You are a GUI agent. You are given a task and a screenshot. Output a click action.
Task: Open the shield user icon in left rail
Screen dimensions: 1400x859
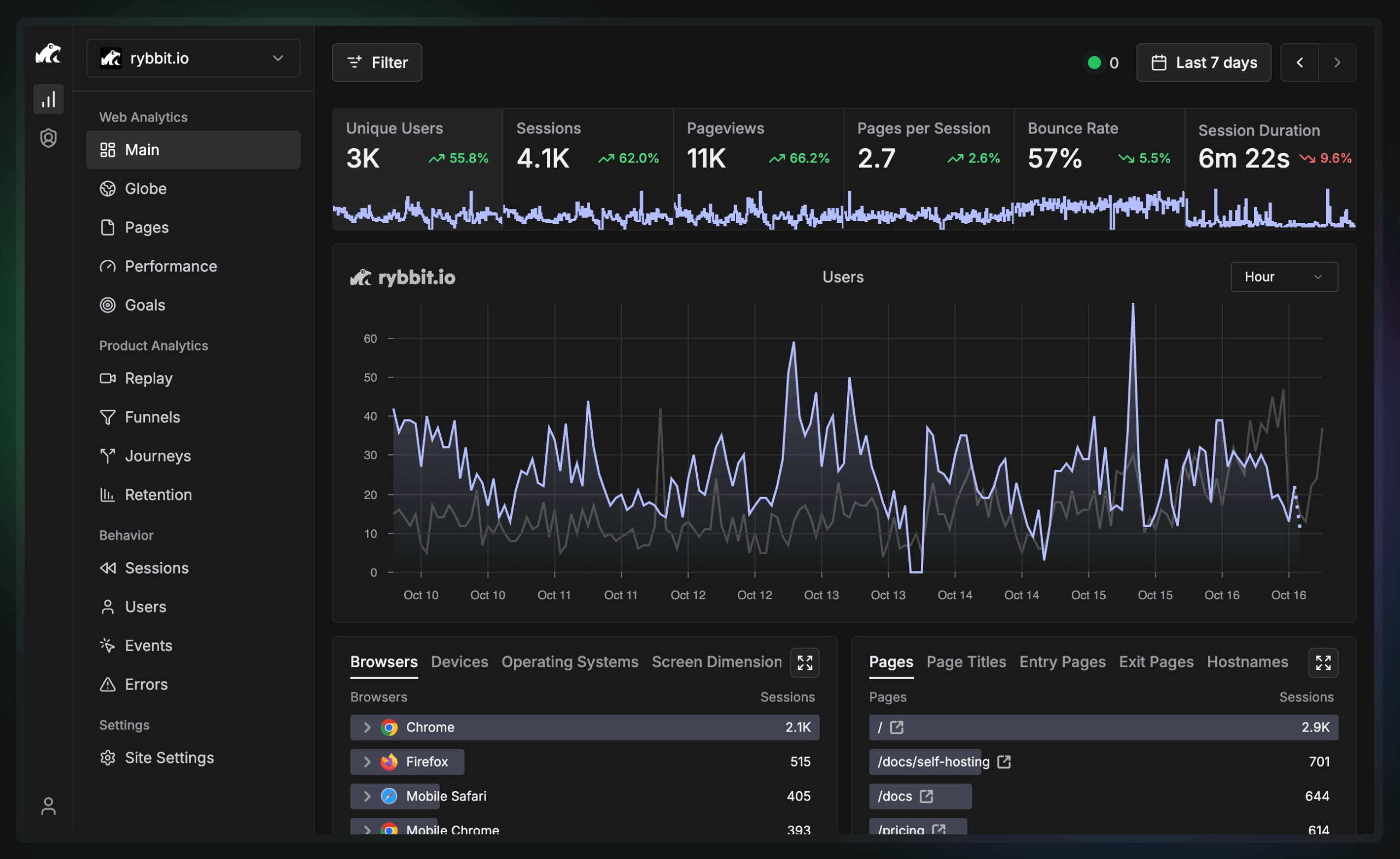tap(48, 138)
